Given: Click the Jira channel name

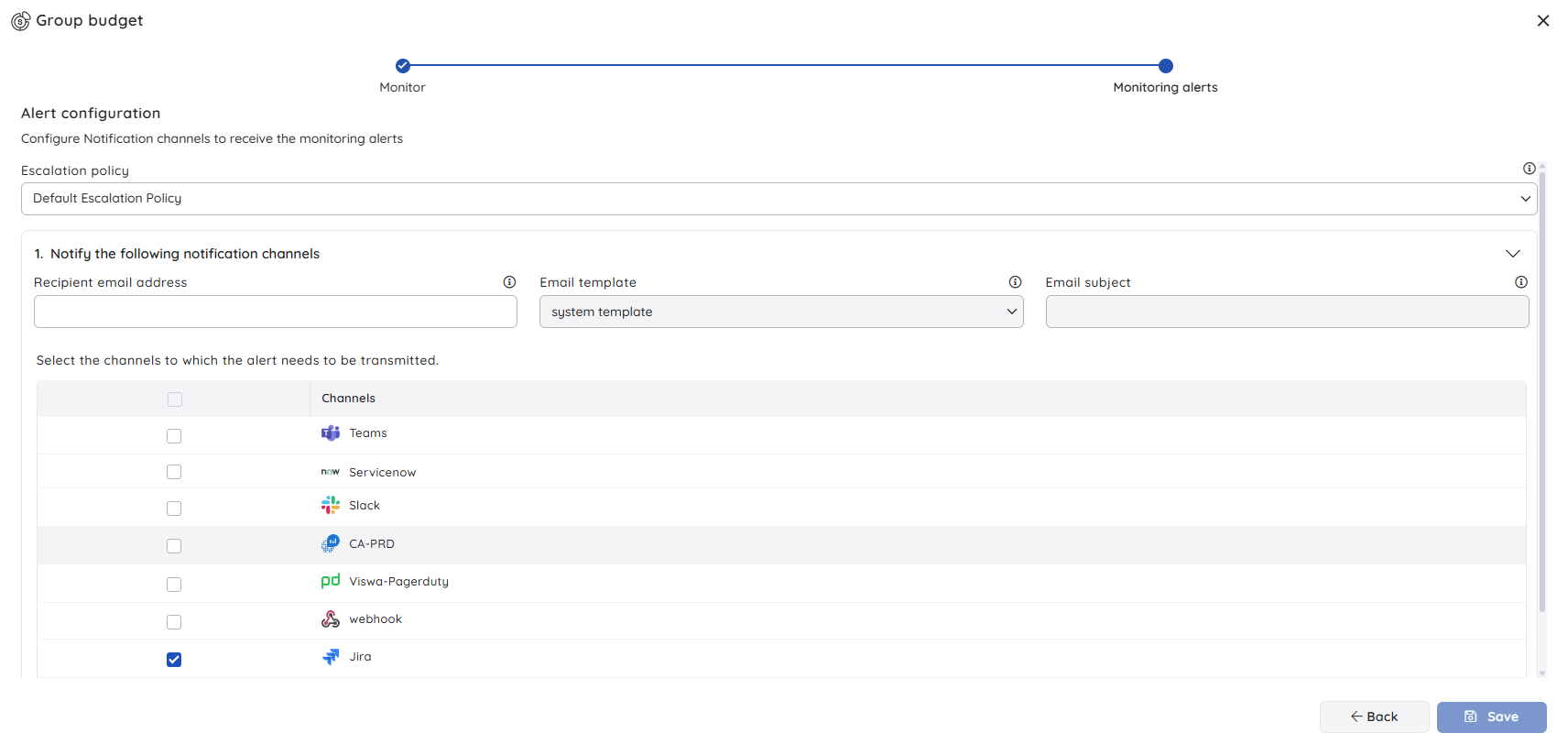Looking at the screenshot, I should (360, 657).
